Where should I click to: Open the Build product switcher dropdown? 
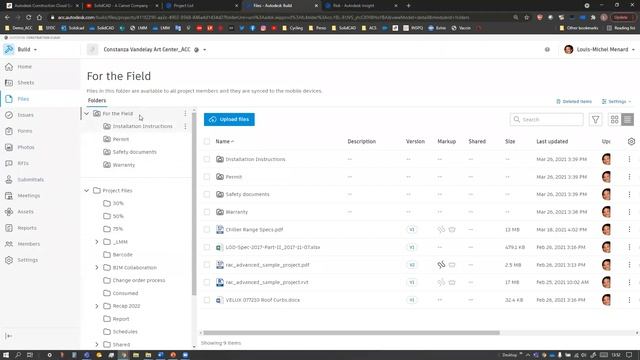click(x=21, y=49)
